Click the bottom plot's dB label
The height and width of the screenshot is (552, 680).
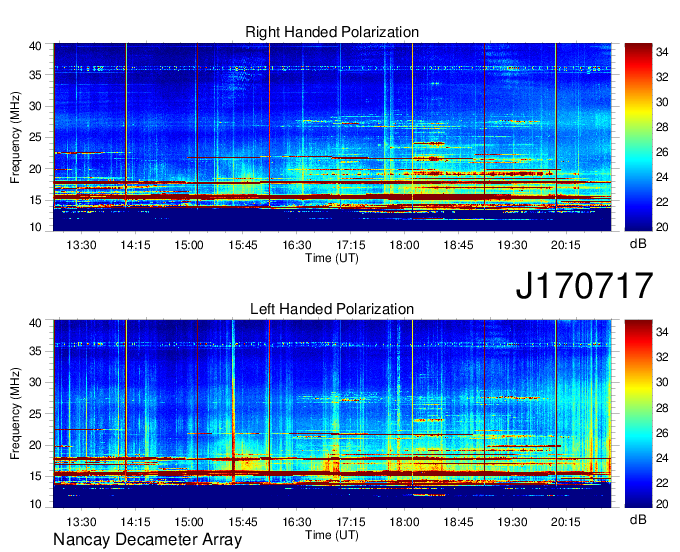(638, 519)
